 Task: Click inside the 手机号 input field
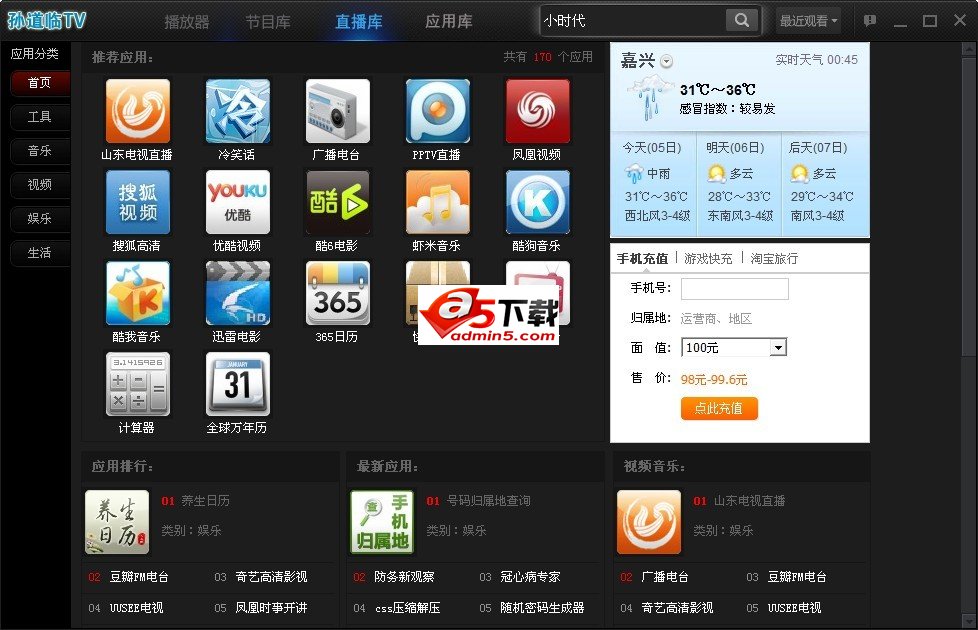pos(735,289)
